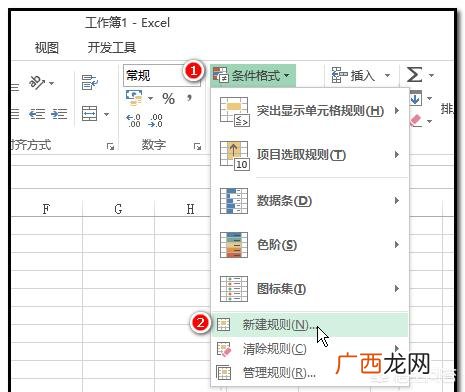Expand arrow beside Data Bars (数据条)
The height and width of the screenshot is (392, 465).
tap(396, 200)
